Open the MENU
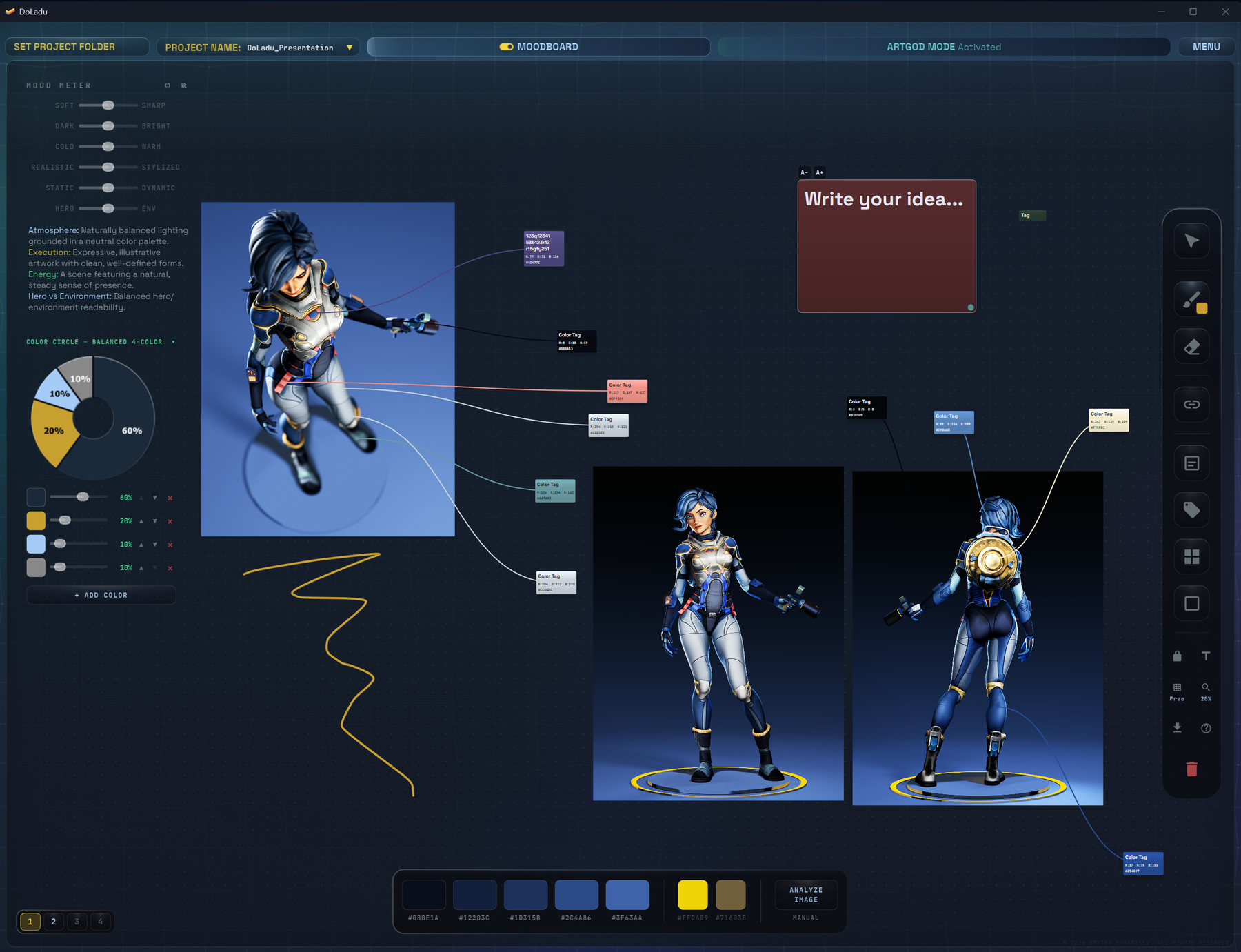The height and width of the screenshot is (952, 1241). (x=1206, y=47)
